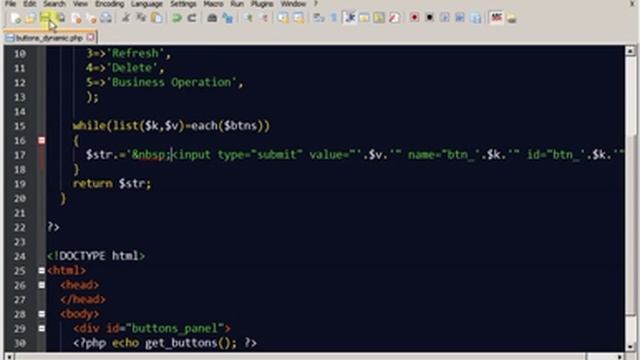Close the buttons_dynamic.php tab

(91, 38)
